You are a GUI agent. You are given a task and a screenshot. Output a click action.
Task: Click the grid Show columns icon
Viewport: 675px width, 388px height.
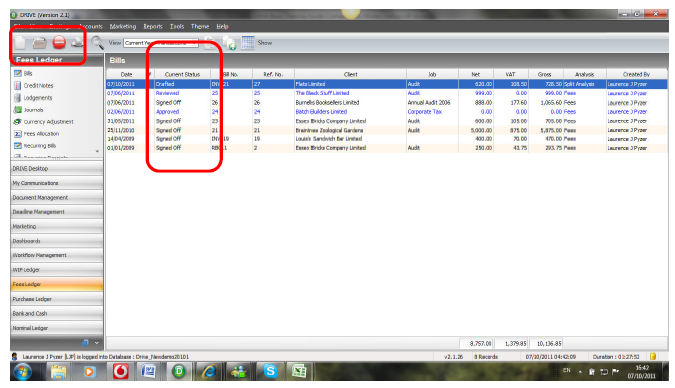point(248,43)
